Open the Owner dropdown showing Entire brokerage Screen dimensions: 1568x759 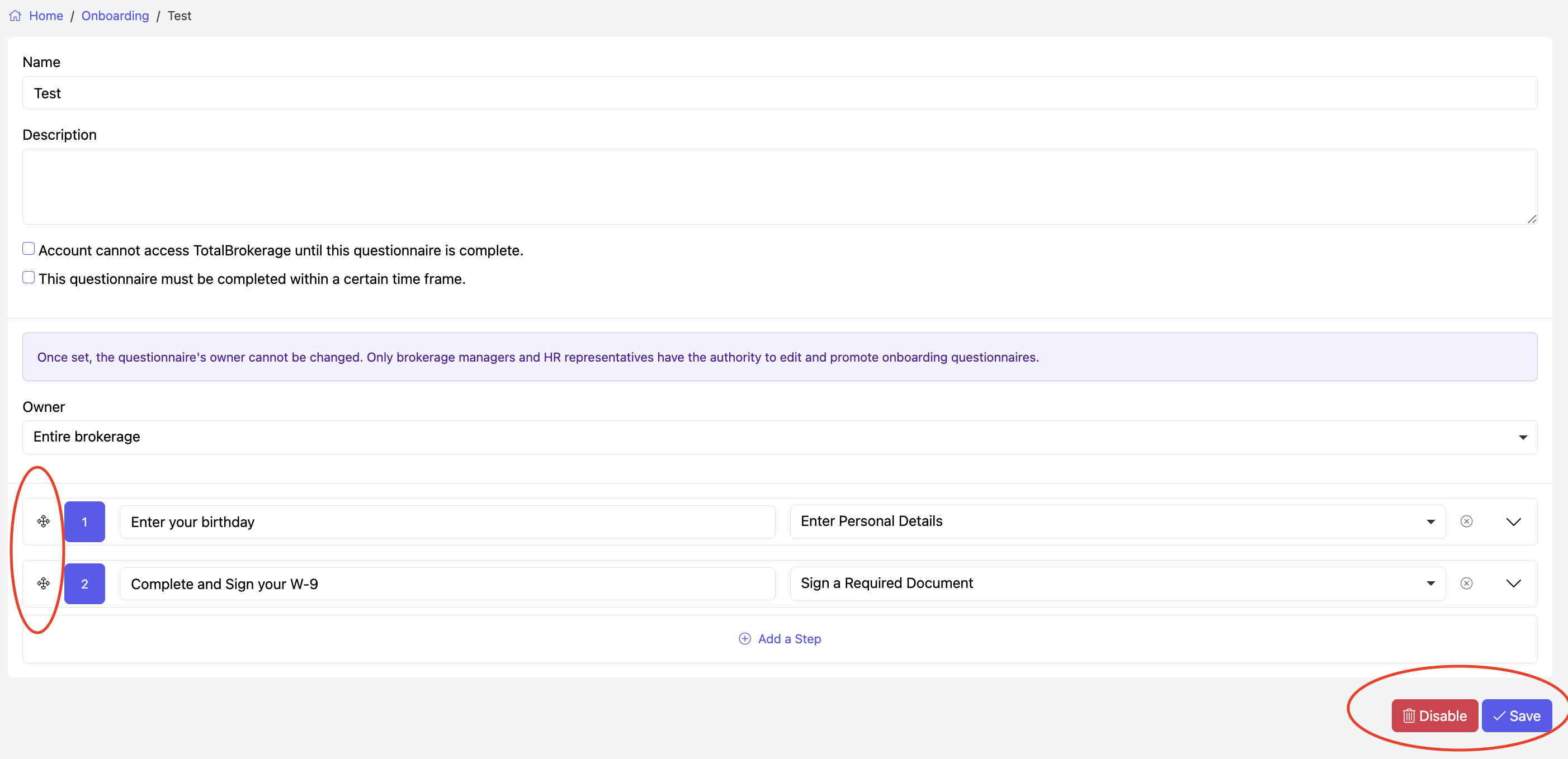point(779,437)
